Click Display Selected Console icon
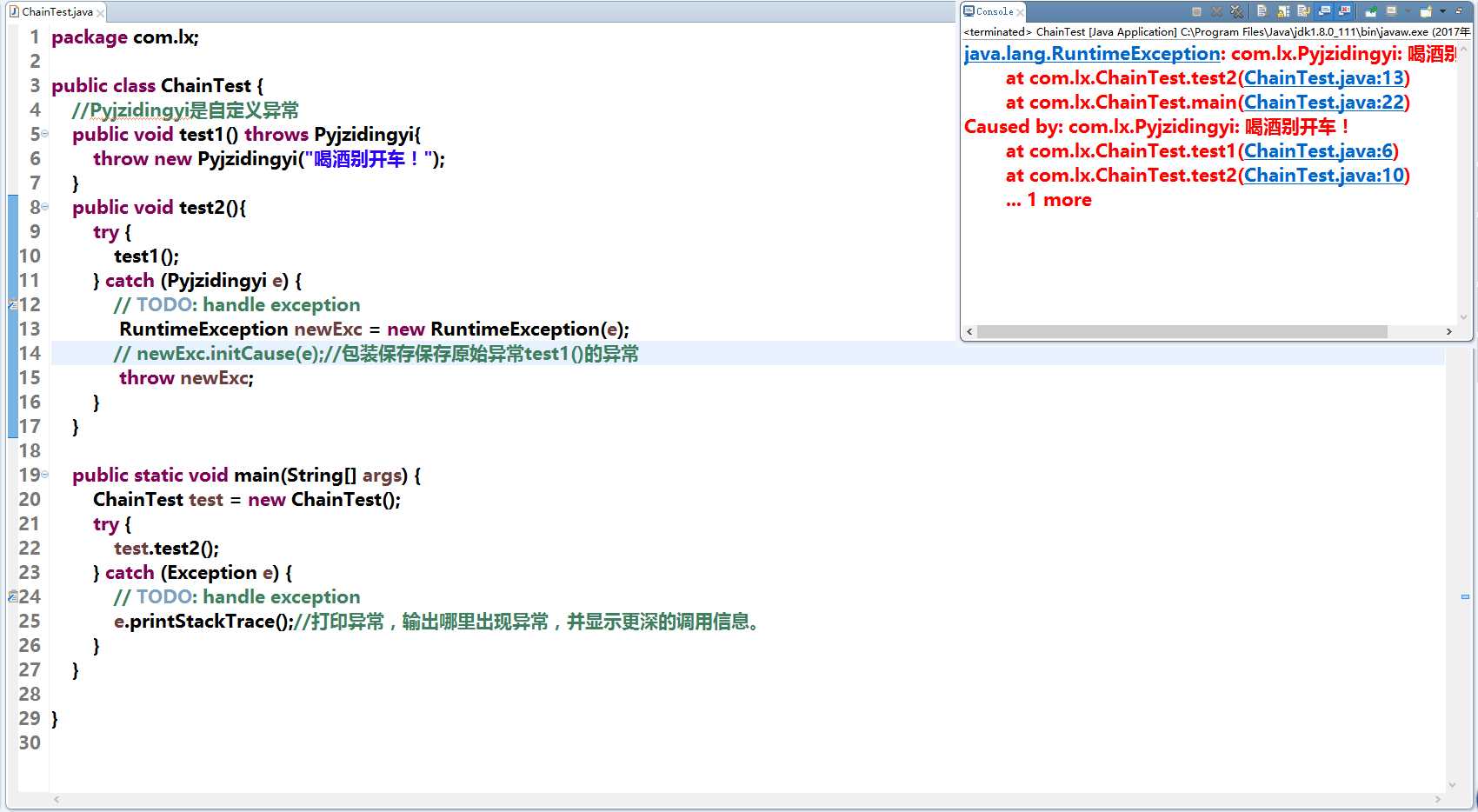The image size is (1478, 812). coord(1391,11)
